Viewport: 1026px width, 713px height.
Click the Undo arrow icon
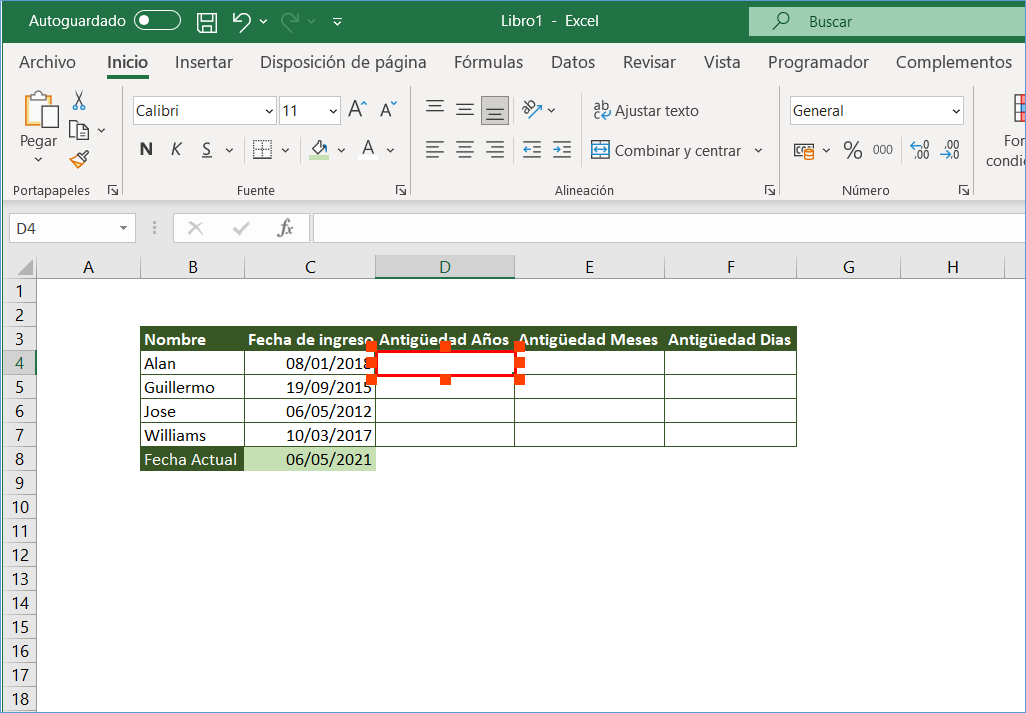tap(241, 21)
